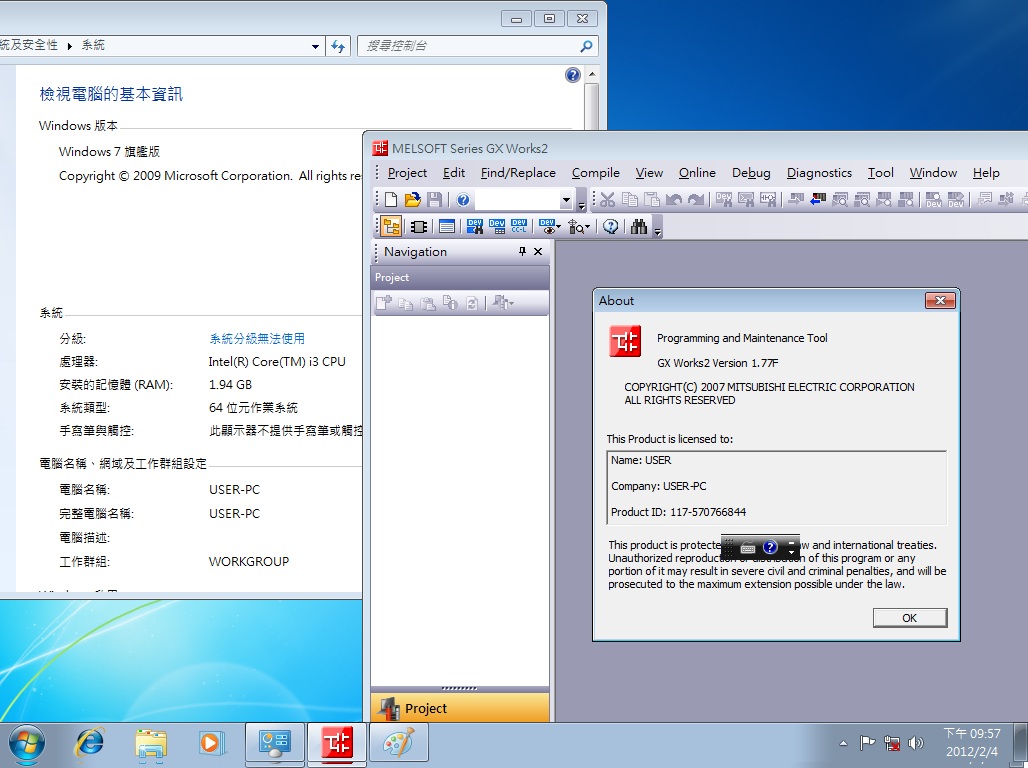The width and height of the screenshot is (1028, 768).
Task: Click the Open Project folder icon
Action: coord(412,200)
